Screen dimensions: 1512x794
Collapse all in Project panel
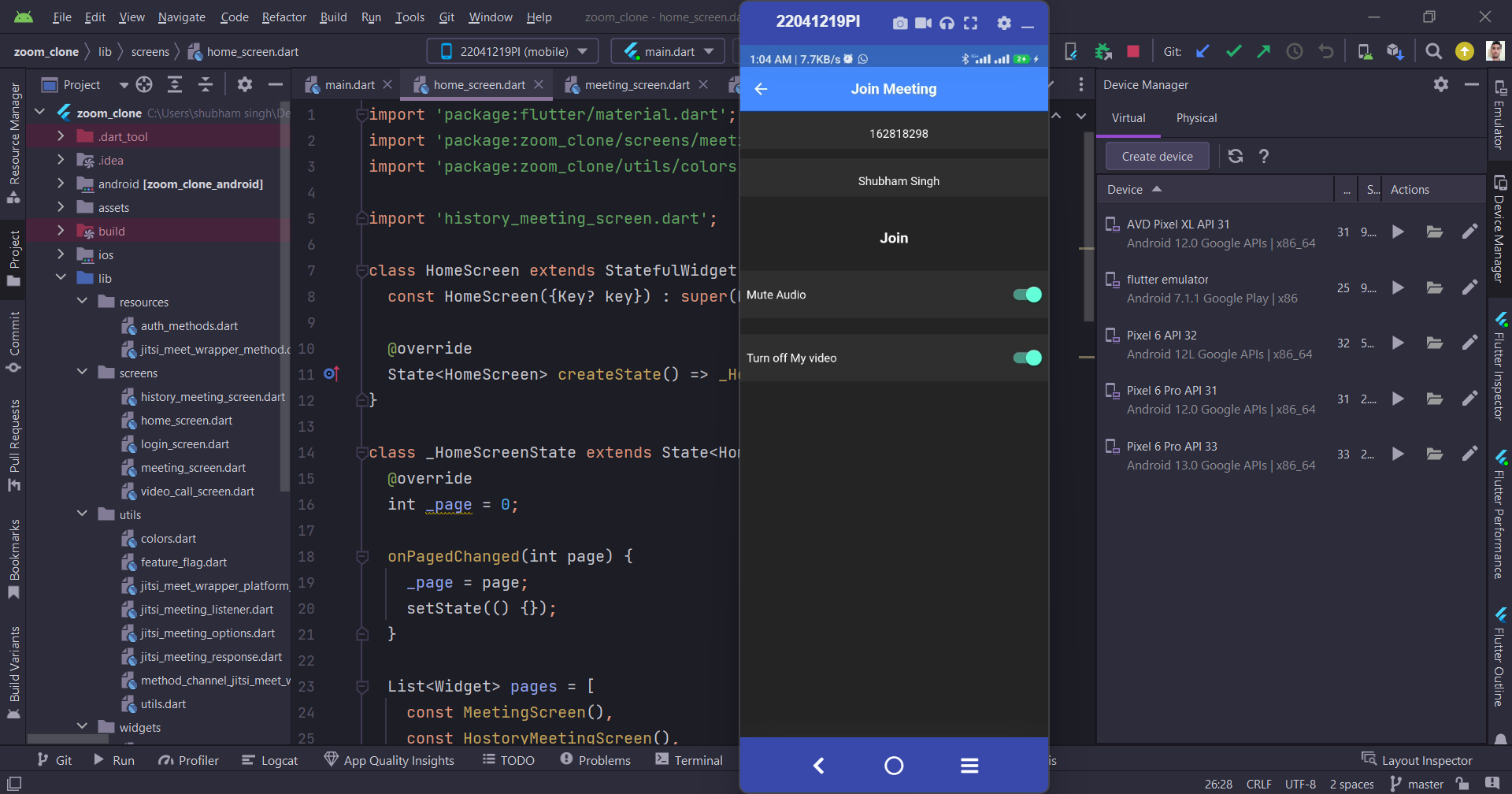(x=206, y=84)
